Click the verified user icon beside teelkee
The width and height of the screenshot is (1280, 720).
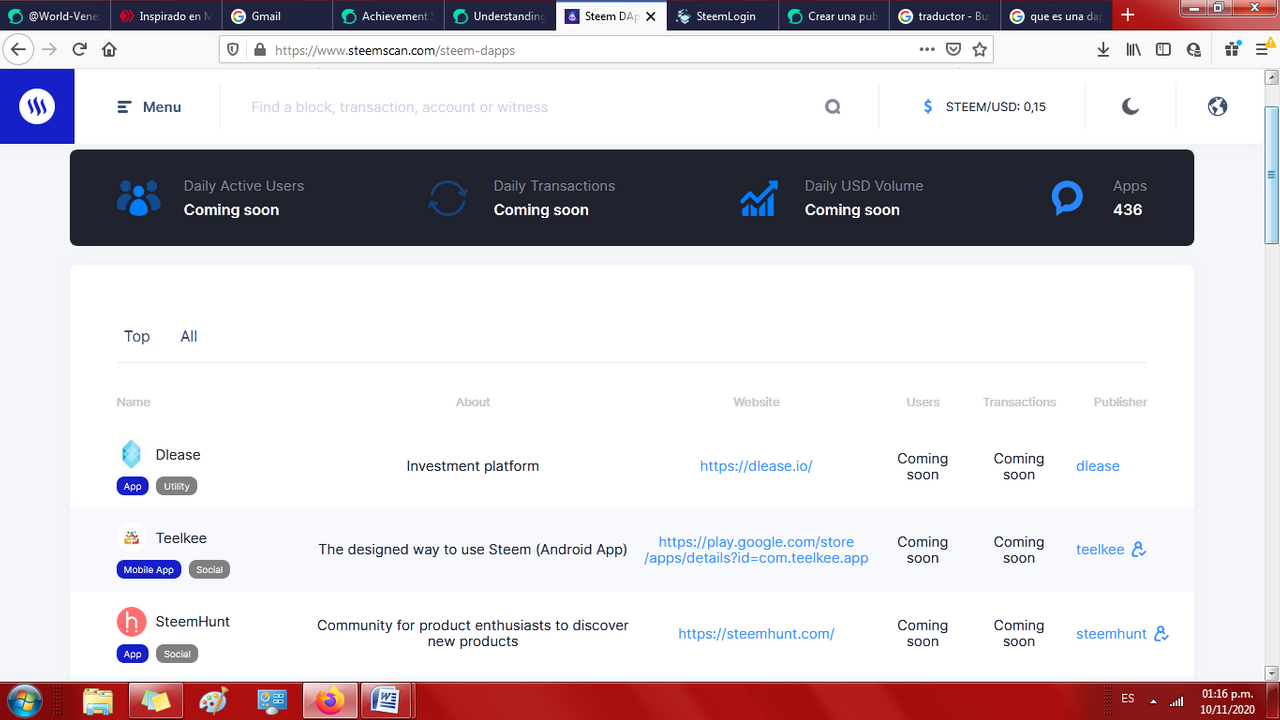click(1138, 549)
